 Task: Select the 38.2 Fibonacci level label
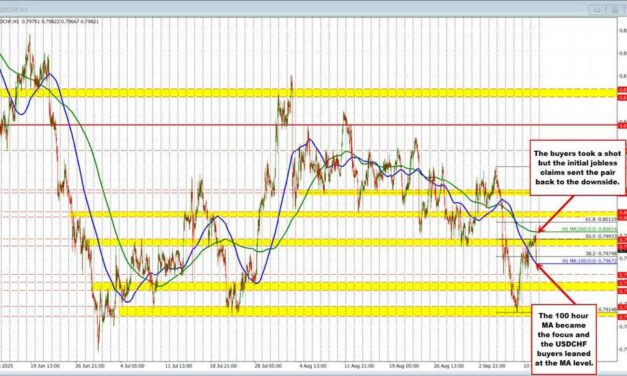(601, 253)
